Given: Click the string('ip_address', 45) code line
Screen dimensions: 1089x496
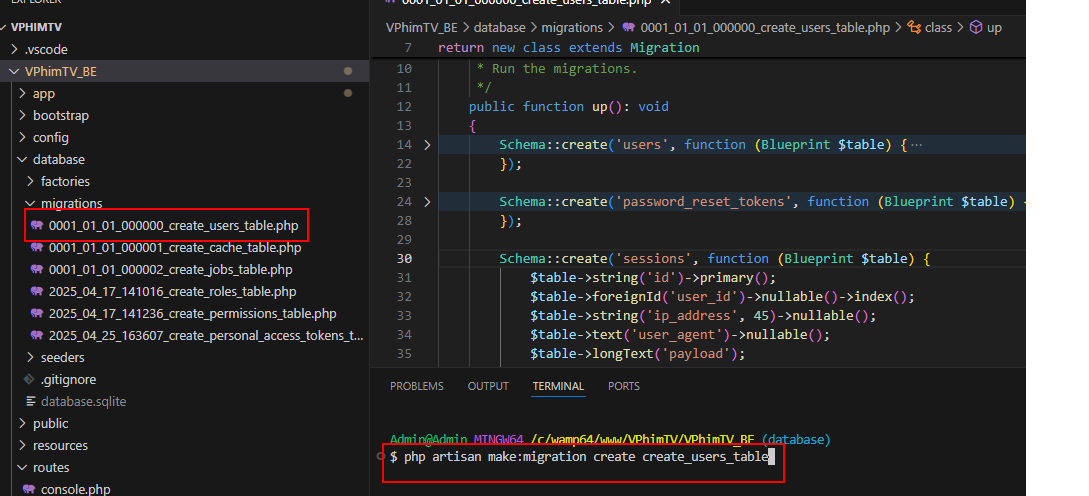Looking at the screenshot, I should tap(703, 315).
